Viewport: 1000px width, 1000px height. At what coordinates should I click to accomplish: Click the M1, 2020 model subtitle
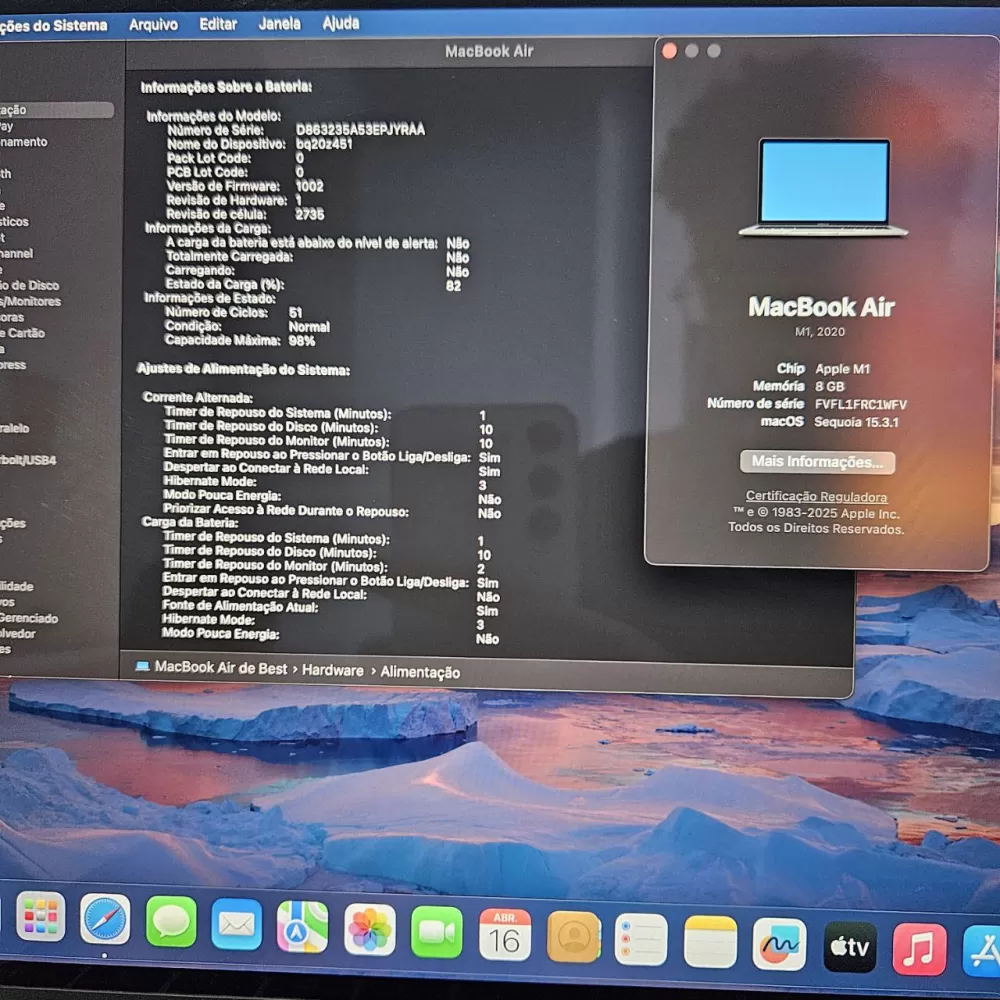click(820, 332)
